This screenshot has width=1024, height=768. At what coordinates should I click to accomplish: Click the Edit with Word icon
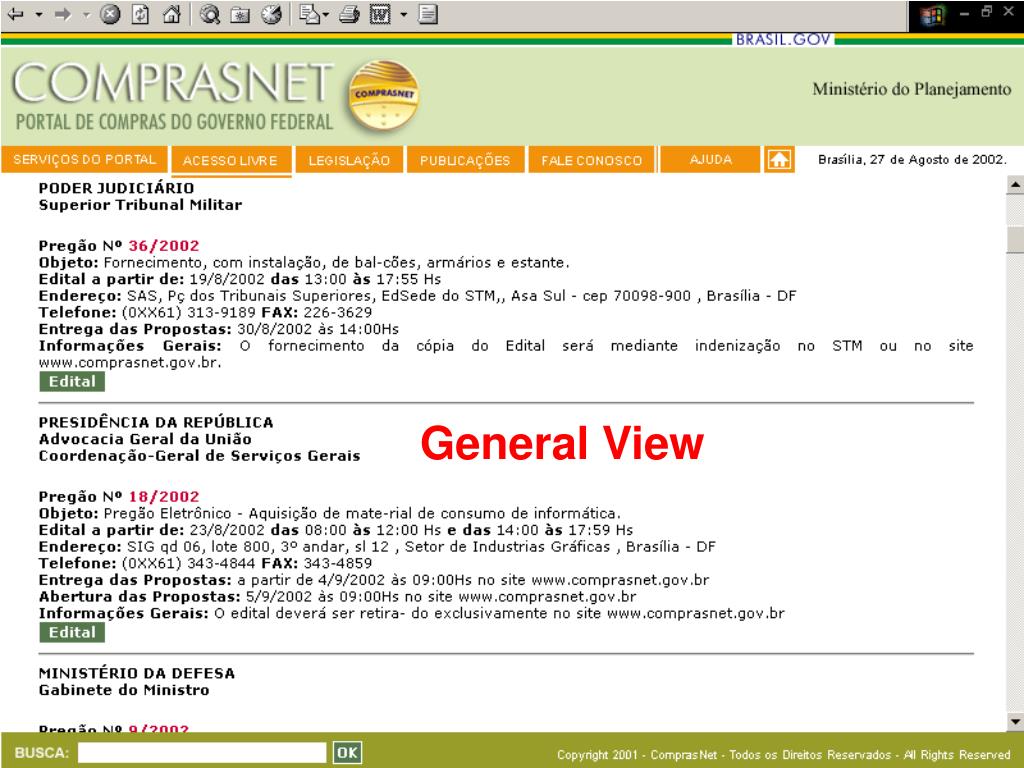click(x=380, y=14)
